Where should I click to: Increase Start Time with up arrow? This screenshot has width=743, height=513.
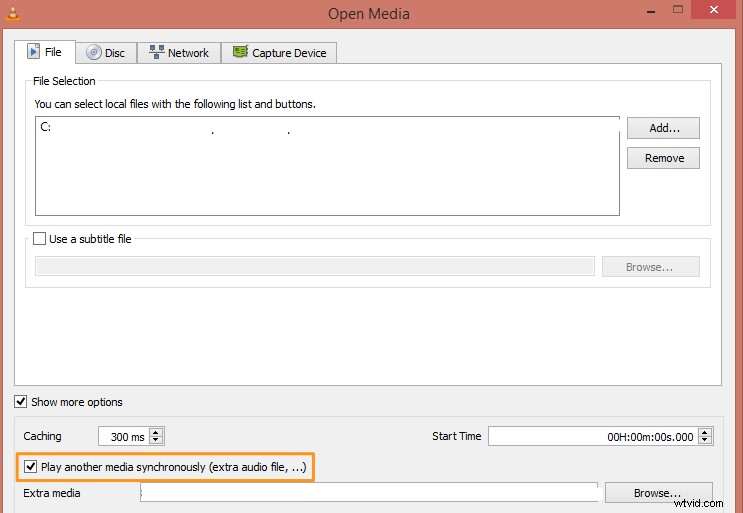click(x=706, y=432)
